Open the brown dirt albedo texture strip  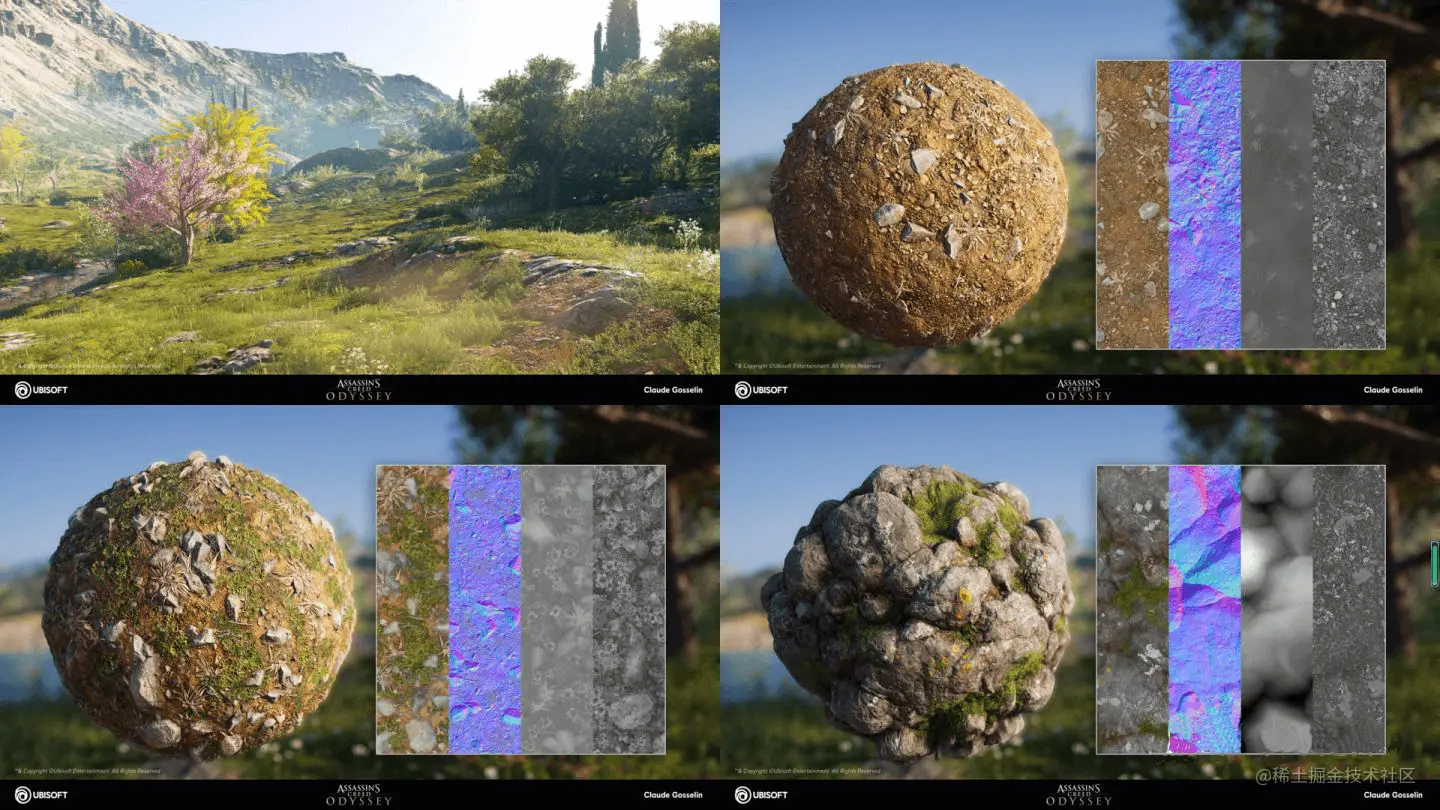click(1133, 205)
